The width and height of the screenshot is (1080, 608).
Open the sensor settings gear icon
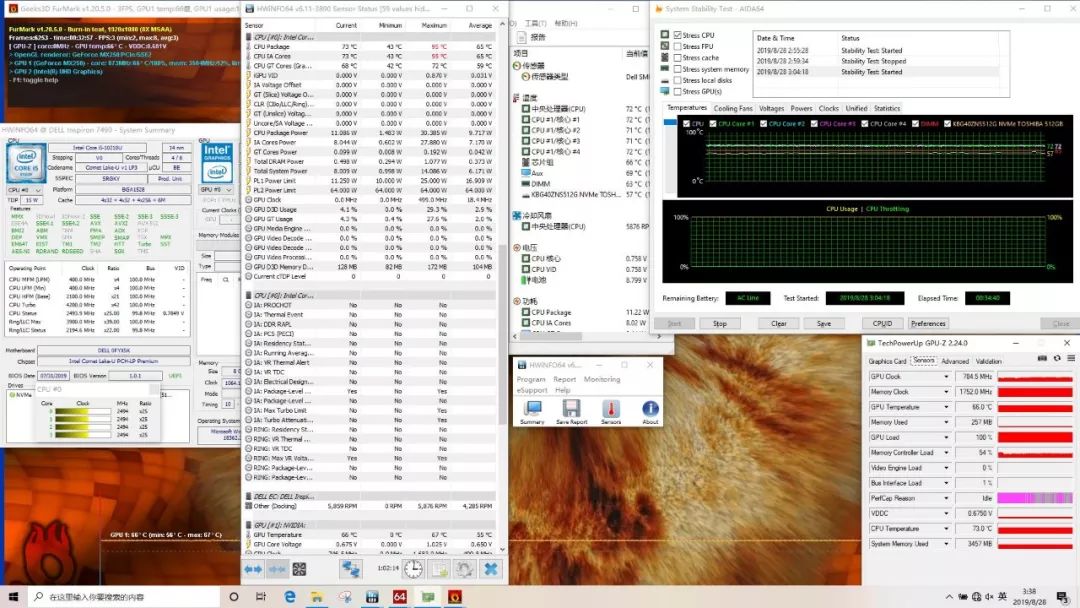(x=465, y=569)
